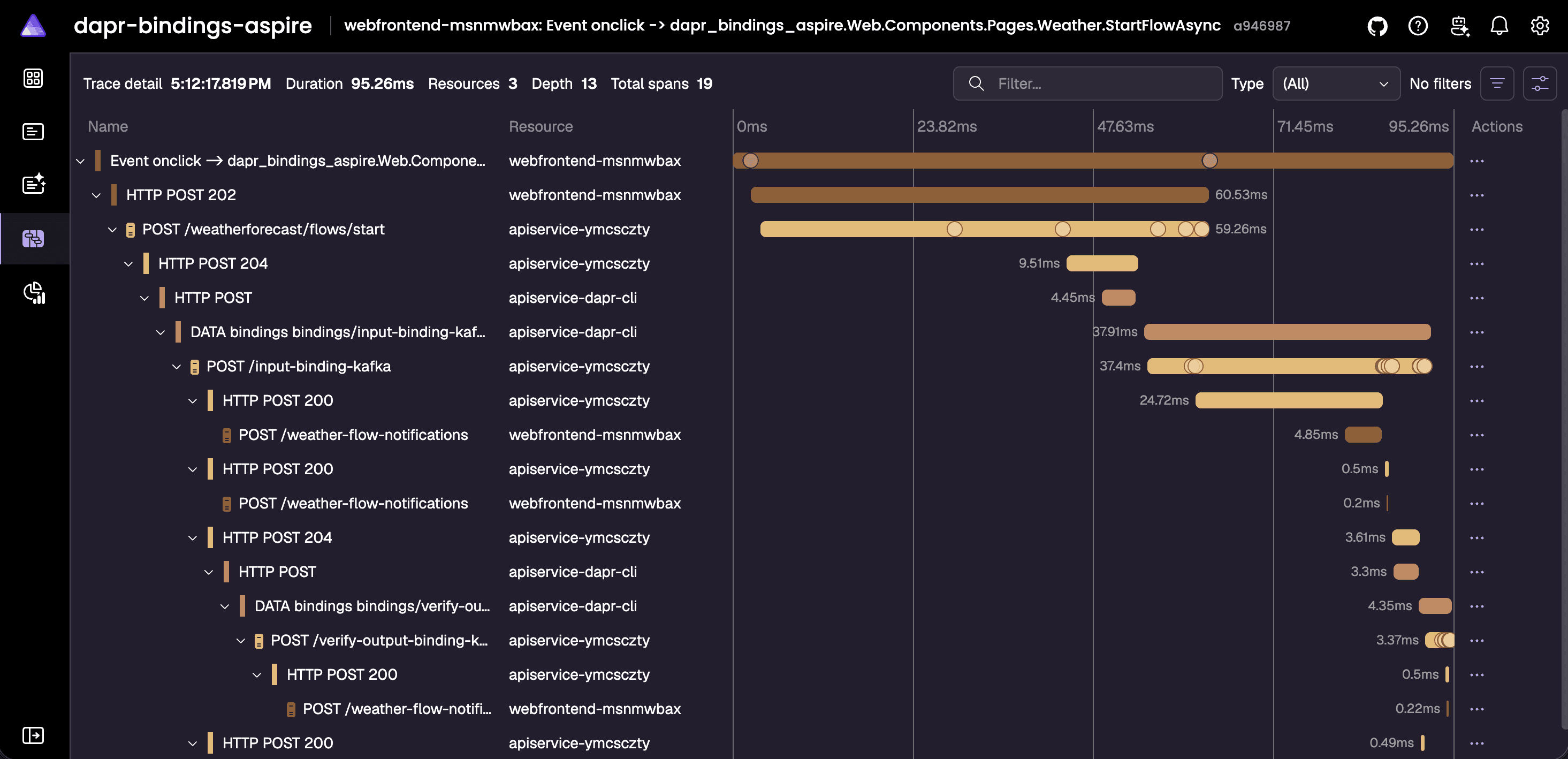Click the Resources 3 value

(513, 84)
